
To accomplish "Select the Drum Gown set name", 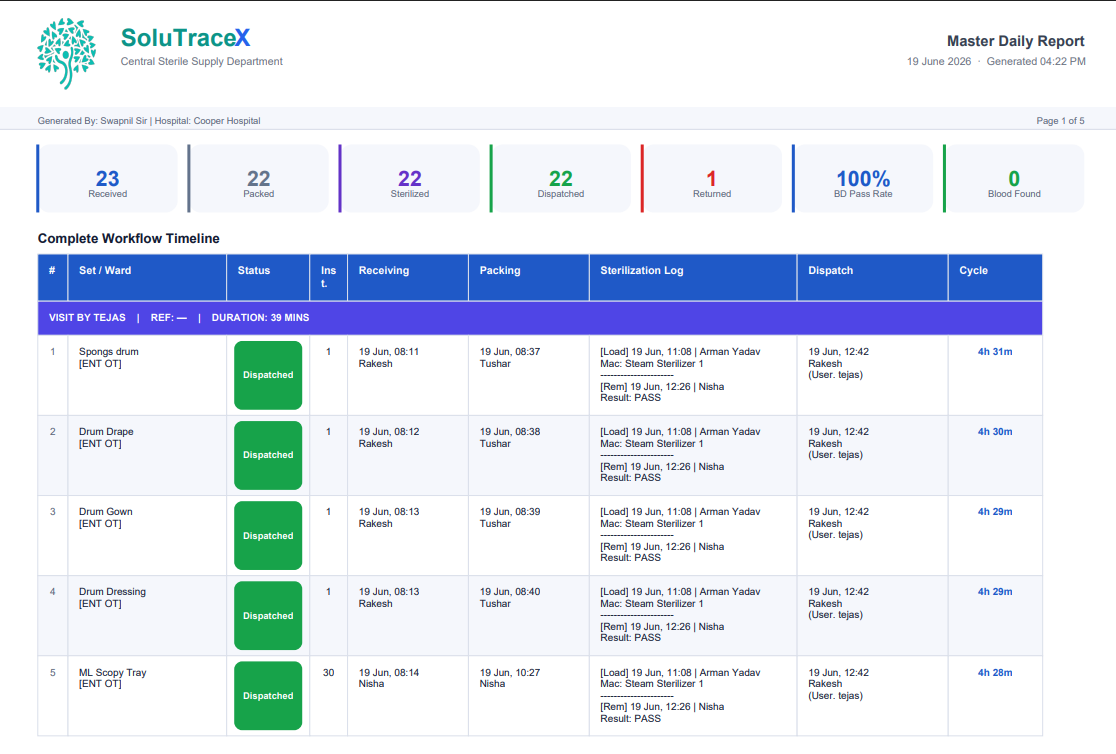I will tap(105, 511).
